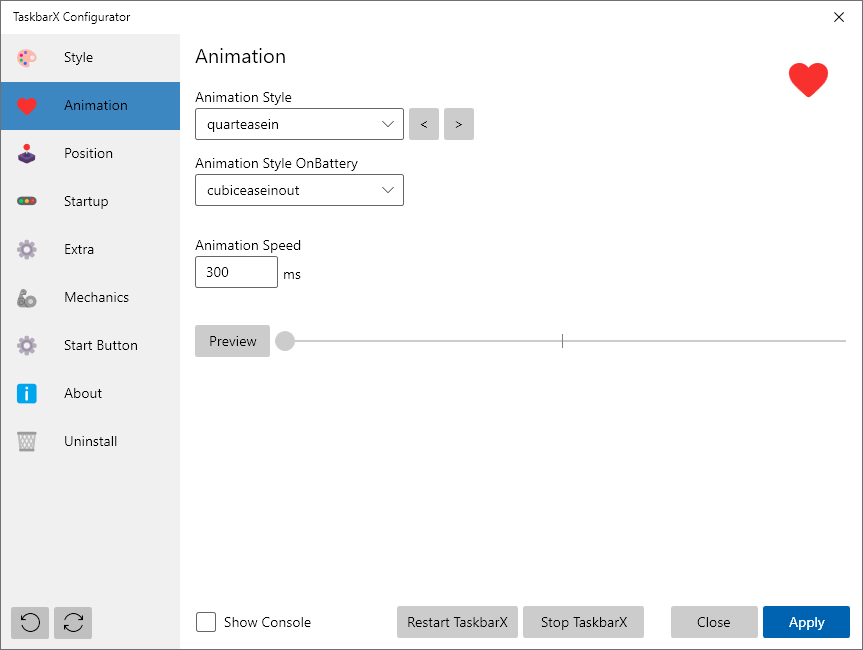Click the About info icon
Viewport: 863px width, 650px height.
pyautogui.click(x=26, y=394)
